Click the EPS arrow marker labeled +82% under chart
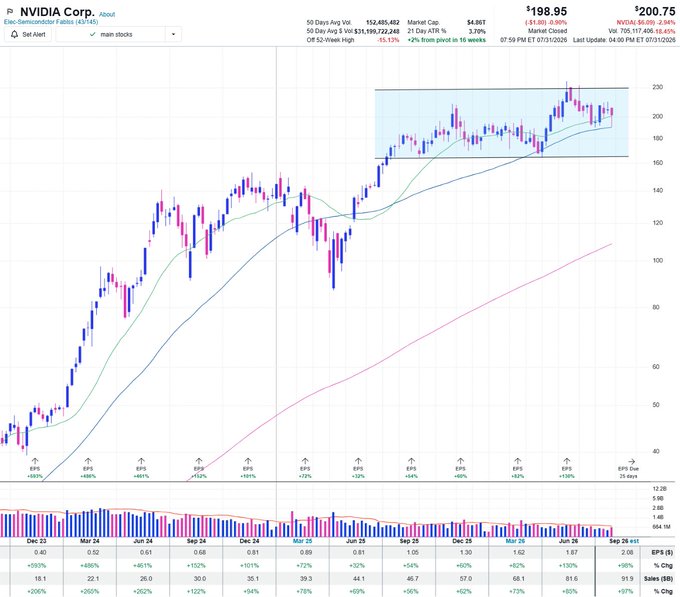Screen dimensions: 680x597 click(x=517, y=468)
